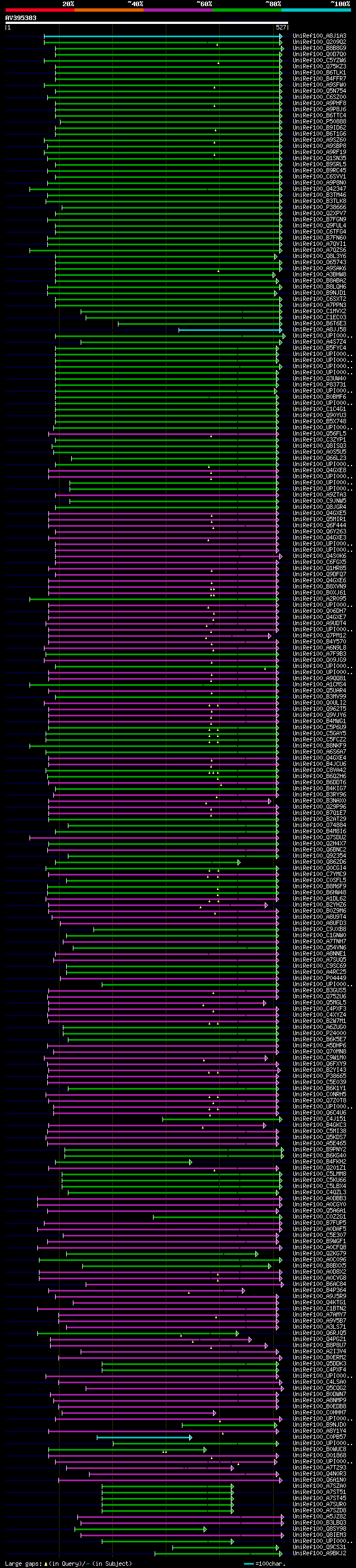Select the green alignment bar for UniRef100_C4J151
Screen dimensions: 356x1568
(222, 1119)
